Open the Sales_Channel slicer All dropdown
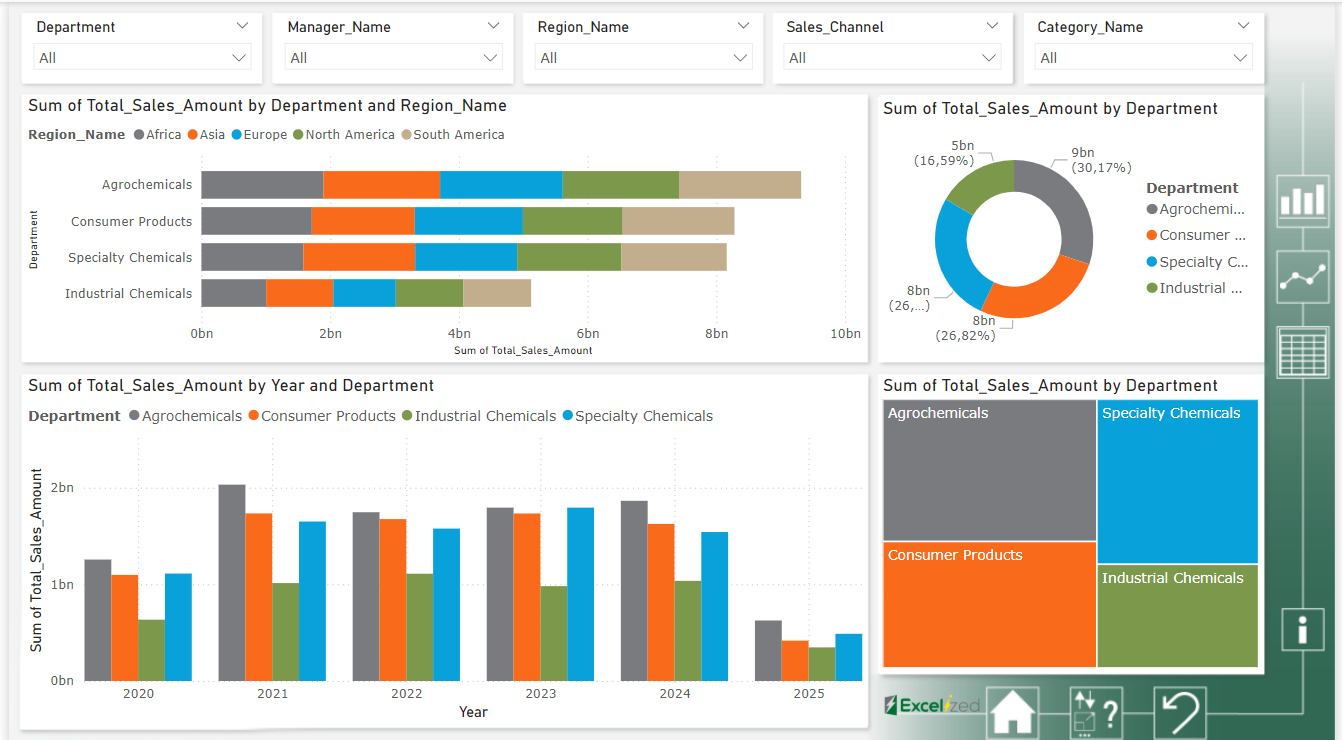The width and height of the screenshot is (1342, 740). click(892, 58)
